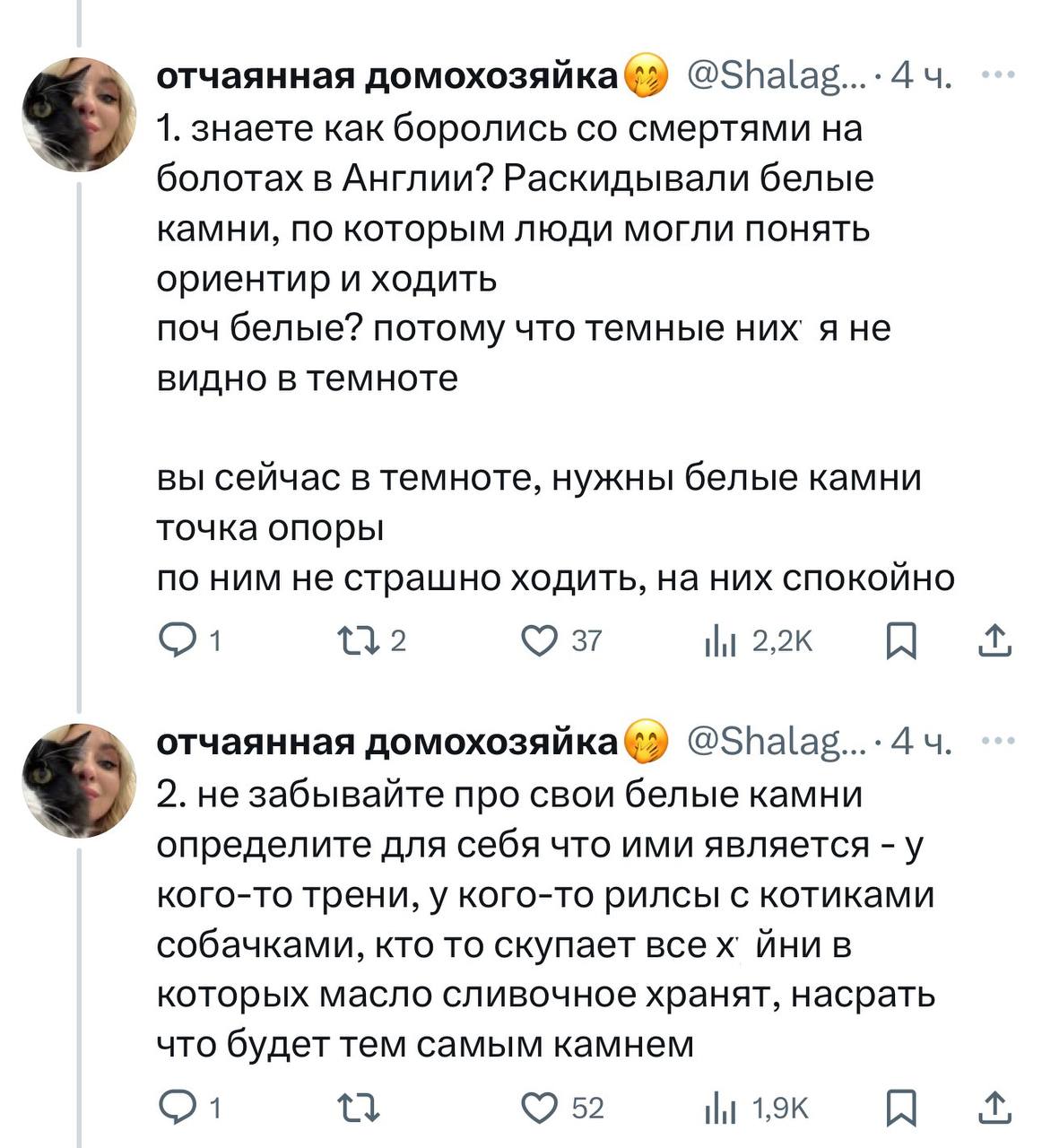Like the second tweet with 52 likes

(x=540, y=1108)
